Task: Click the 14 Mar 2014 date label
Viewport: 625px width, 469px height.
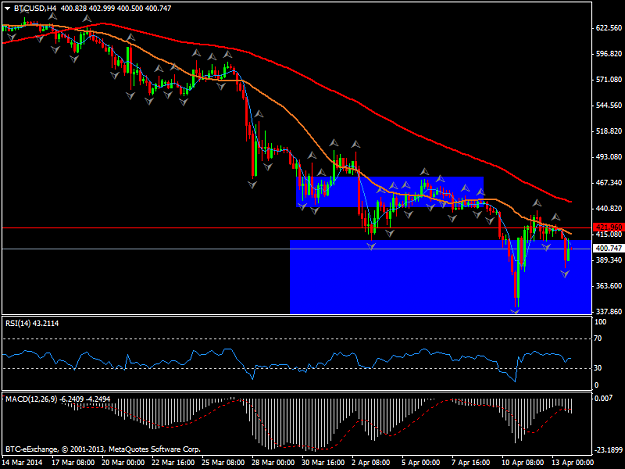Action: pyautogui.click(x=22, y=462)
